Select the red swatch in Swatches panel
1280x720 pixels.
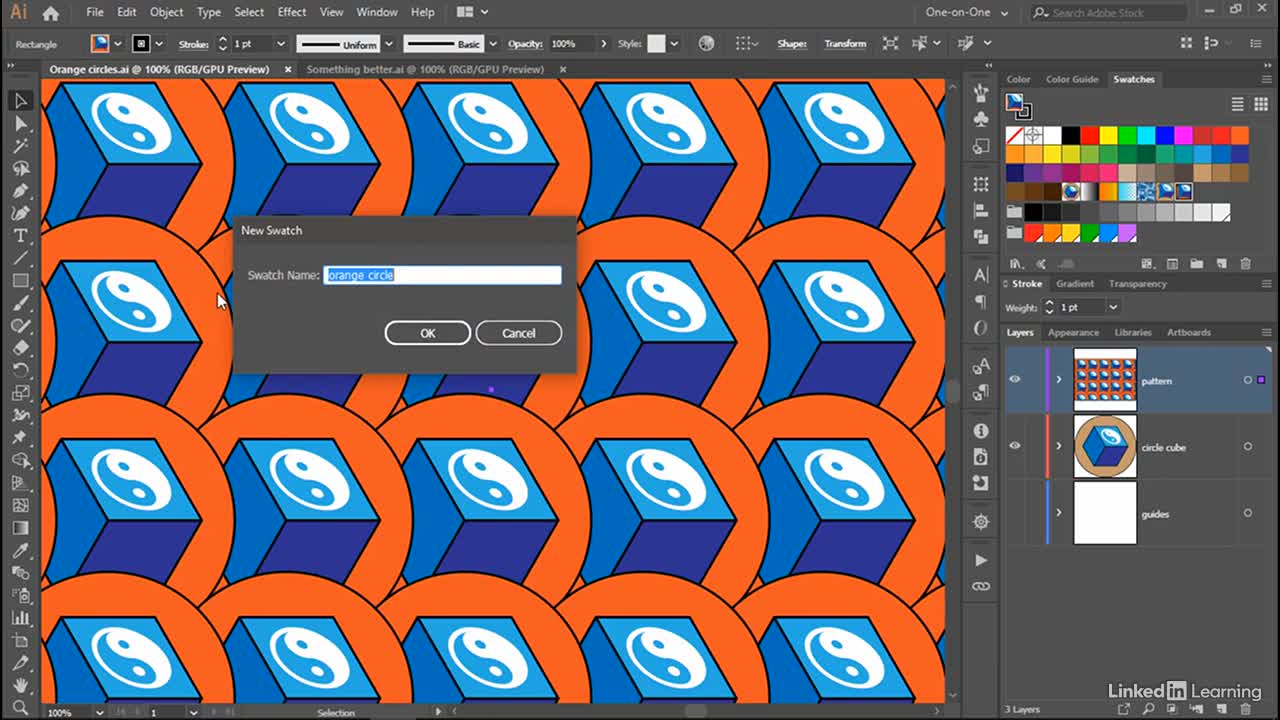(x=1090, y=135)
